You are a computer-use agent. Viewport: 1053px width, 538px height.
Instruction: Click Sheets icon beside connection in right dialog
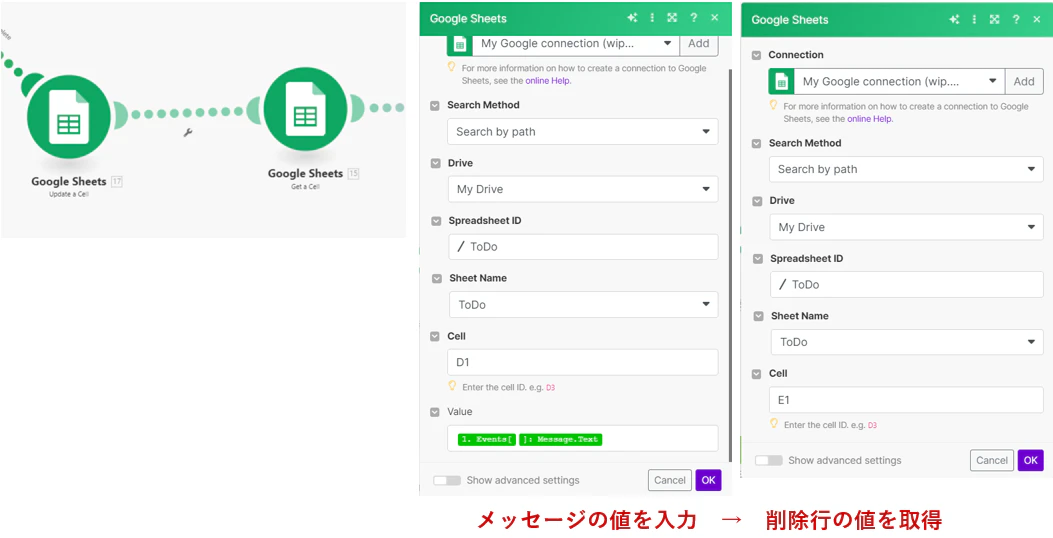(782, 82)
